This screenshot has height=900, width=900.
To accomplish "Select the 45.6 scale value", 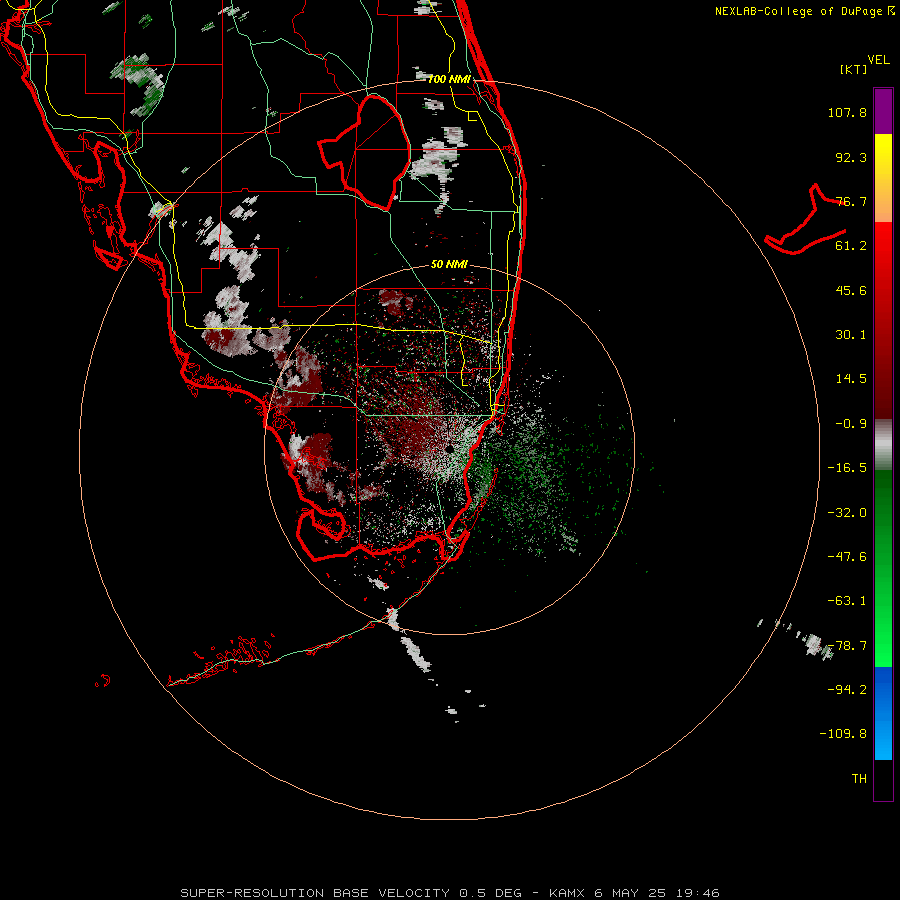I will (x=851, y=290).
